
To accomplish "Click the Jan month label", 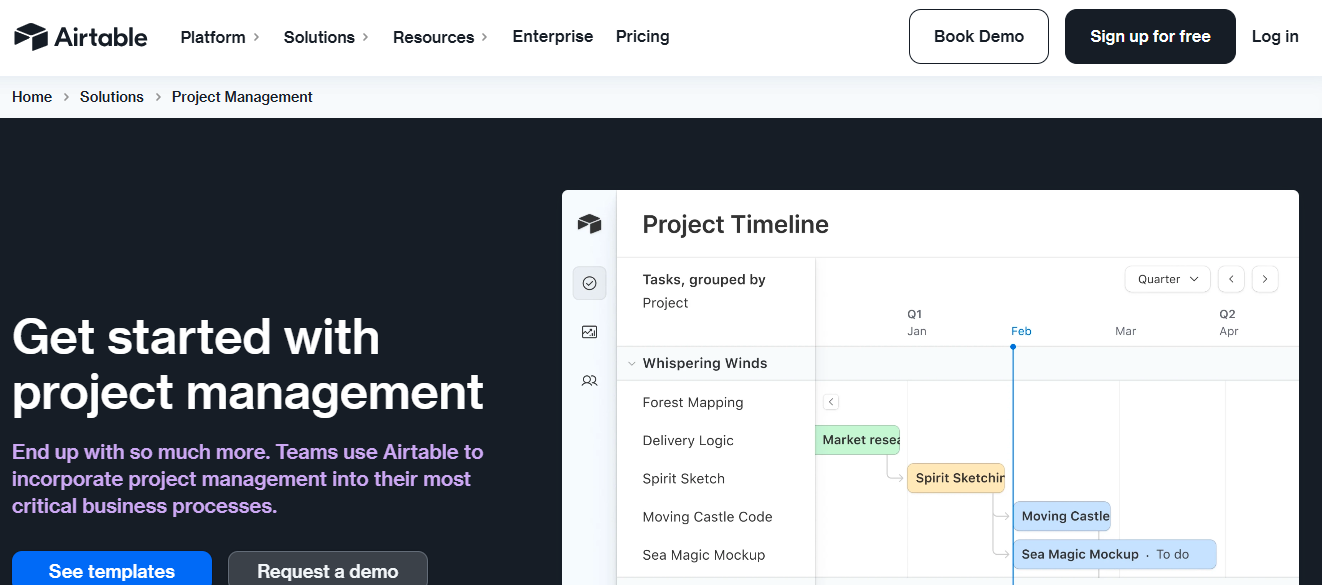I will tap(917, 331).
